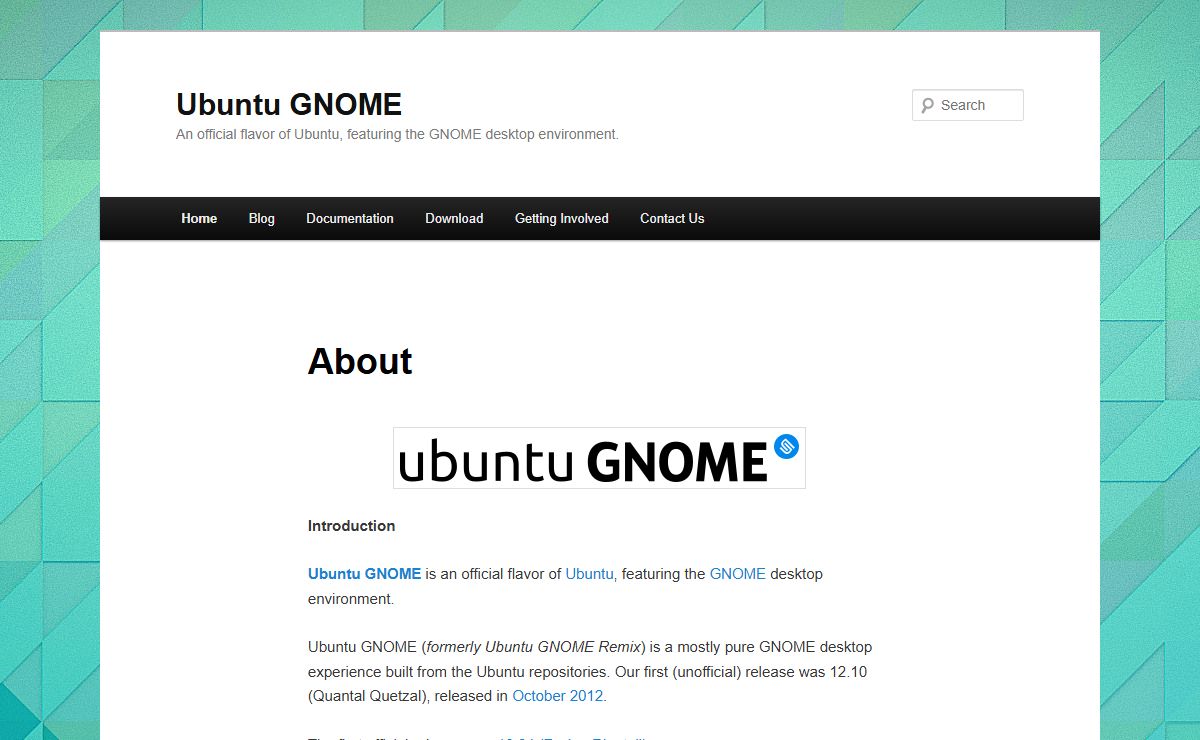Select Download in the navigation bar
Image resolution: width=1200 pixels, height=740 pixels.
click(454, 218)
